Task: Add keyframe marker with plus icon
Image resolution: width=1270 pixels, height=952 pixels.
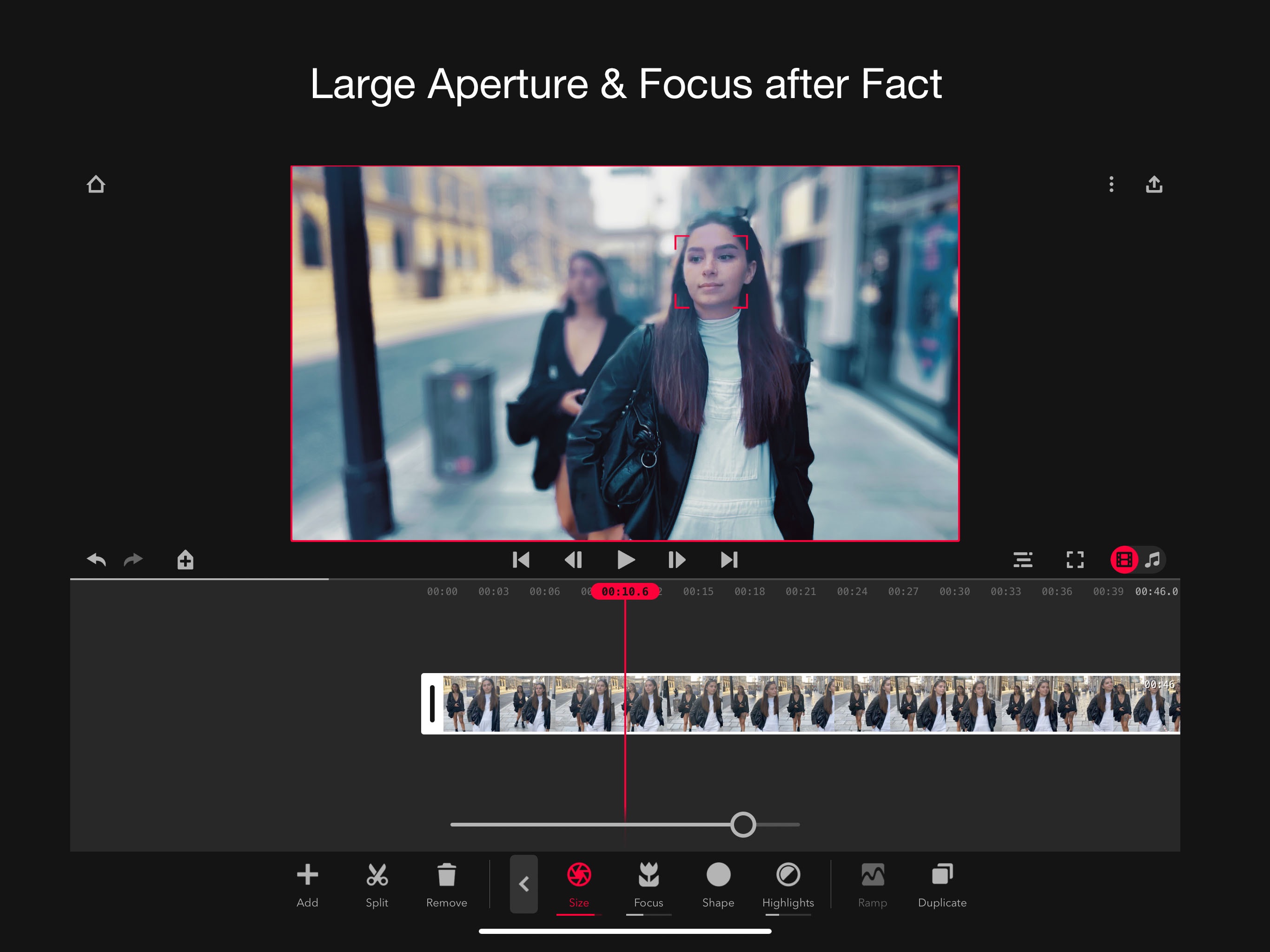Action: (x=185, y=559)
